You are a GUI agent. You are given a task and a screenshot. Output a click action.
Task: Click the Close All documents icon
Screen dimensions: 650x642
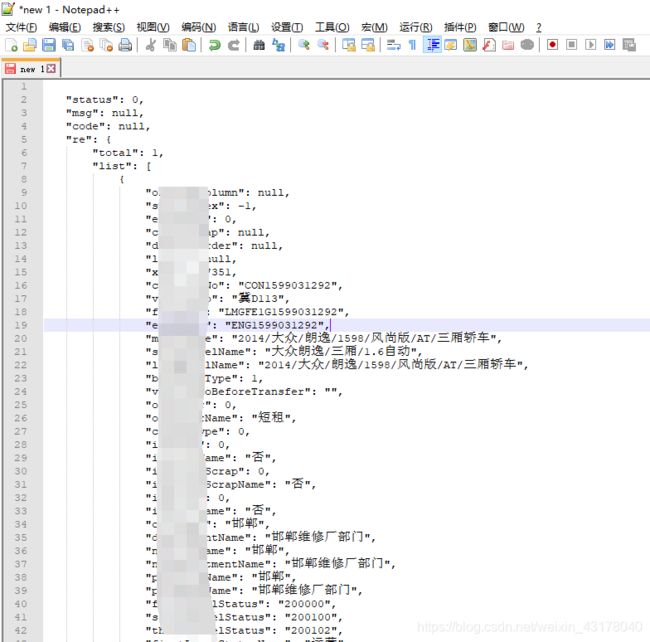pos(106,45)
